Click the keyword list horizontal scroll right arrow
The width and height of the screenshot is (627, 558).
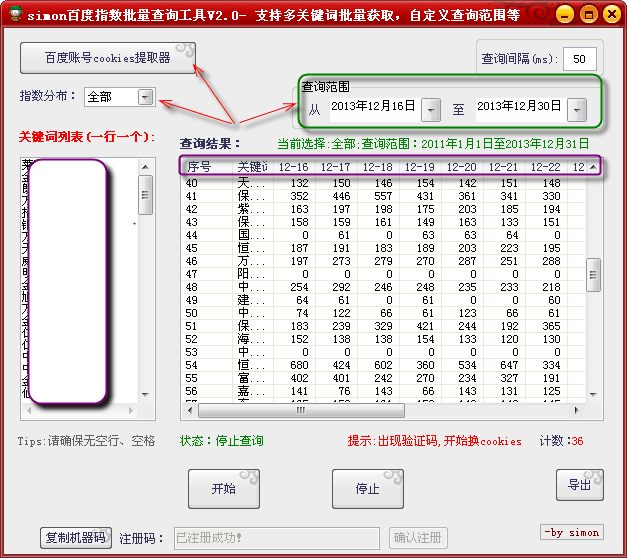pos(131,410)
